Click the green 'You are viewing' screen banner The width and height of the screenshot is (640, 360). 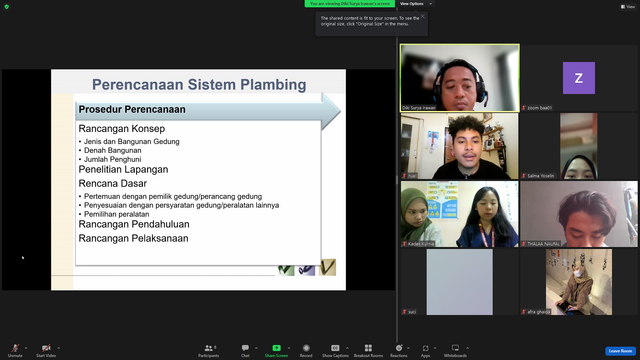[350, 4]
